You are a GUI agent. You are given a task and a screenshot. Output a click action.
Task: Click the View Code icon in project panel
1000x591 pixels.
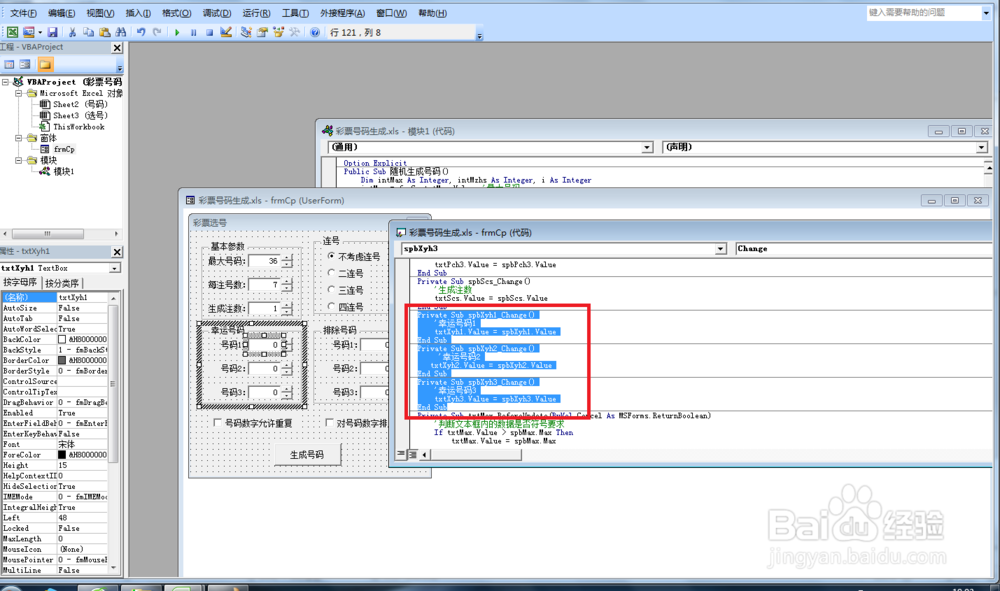coord(9,64)
